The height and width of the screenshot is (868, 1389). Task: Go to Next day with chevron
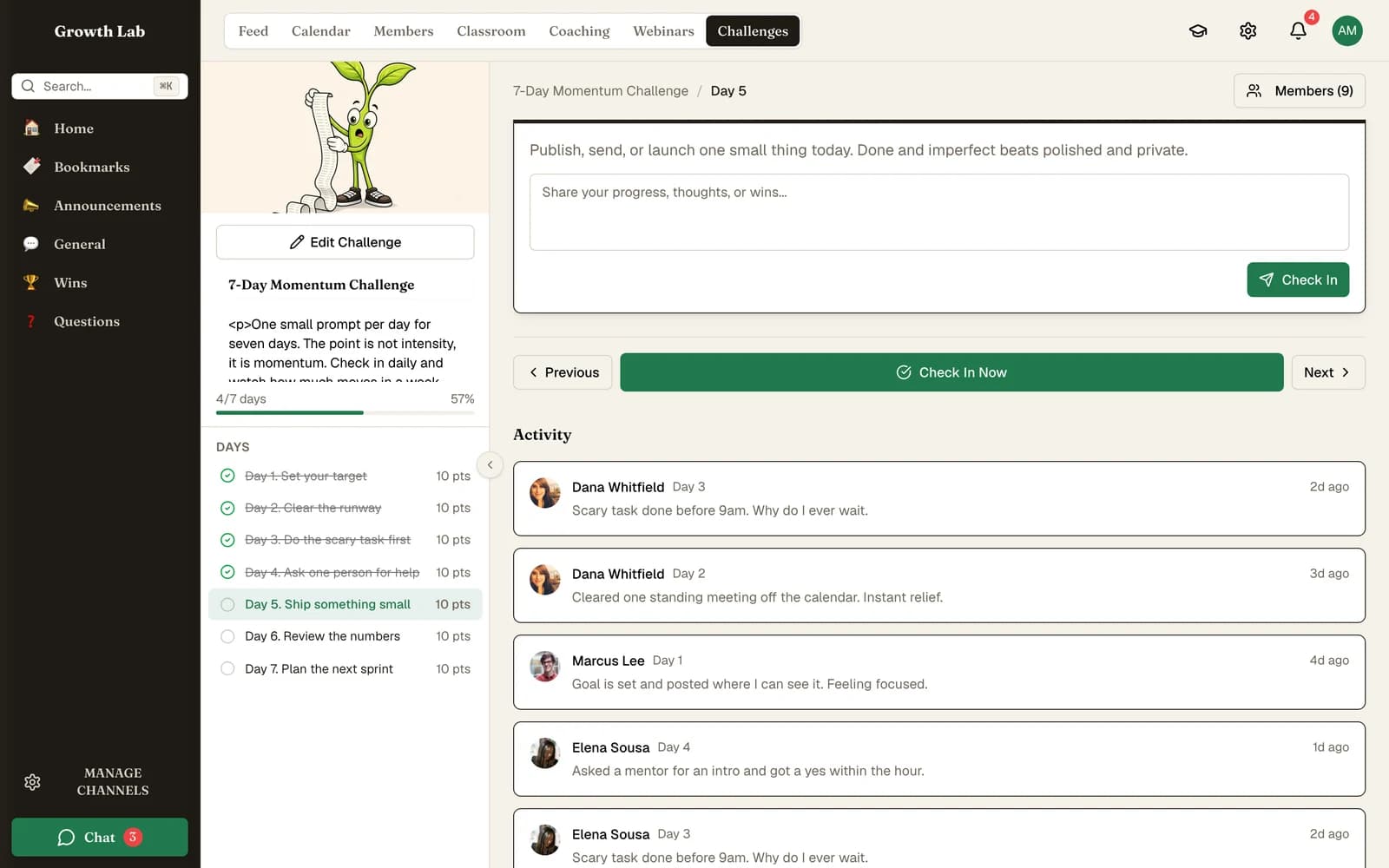pos(1328,372)
